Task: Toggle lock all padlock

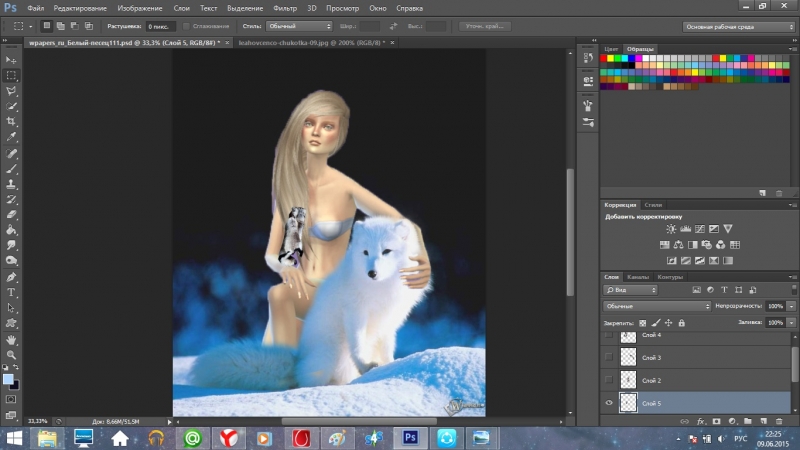Action: (x=682, y=323)
